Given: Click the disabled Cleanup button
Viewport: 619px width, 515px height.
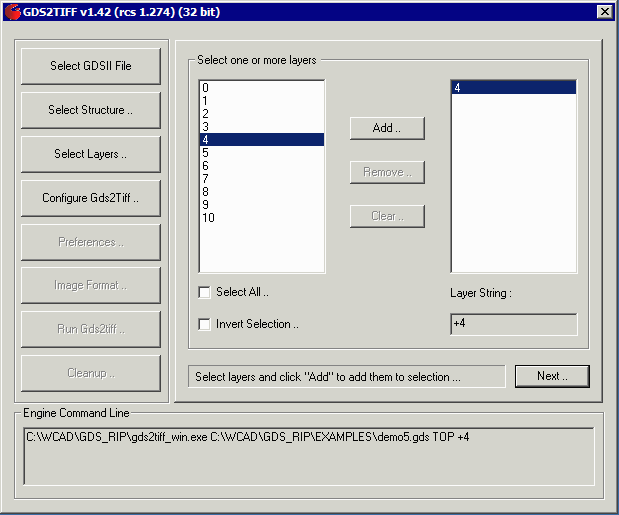Looking at the screenshot, I should (91, 373).
